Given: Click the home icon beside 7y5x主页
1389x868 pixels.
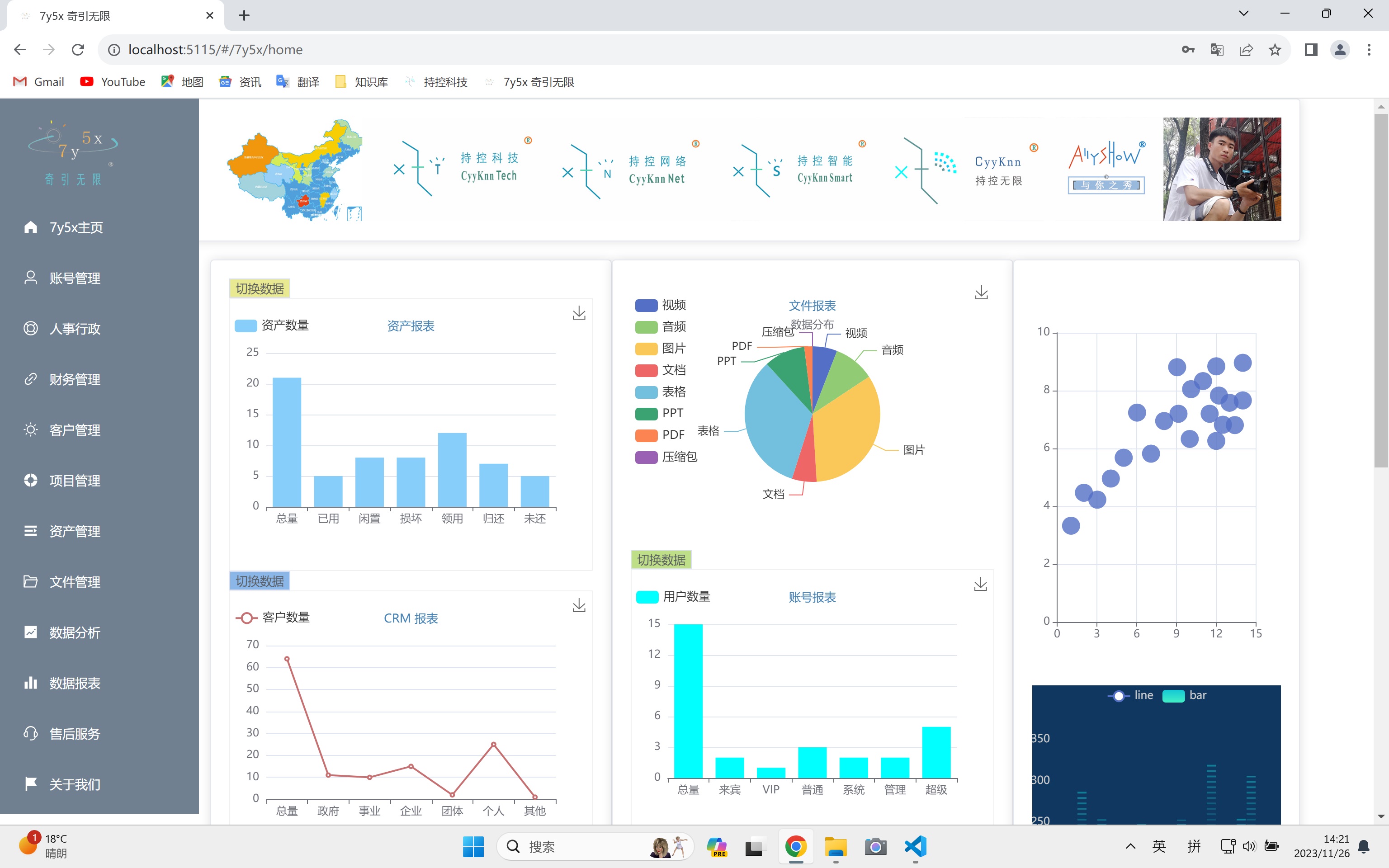Looking at the screenshot, I should pos(30,227).
